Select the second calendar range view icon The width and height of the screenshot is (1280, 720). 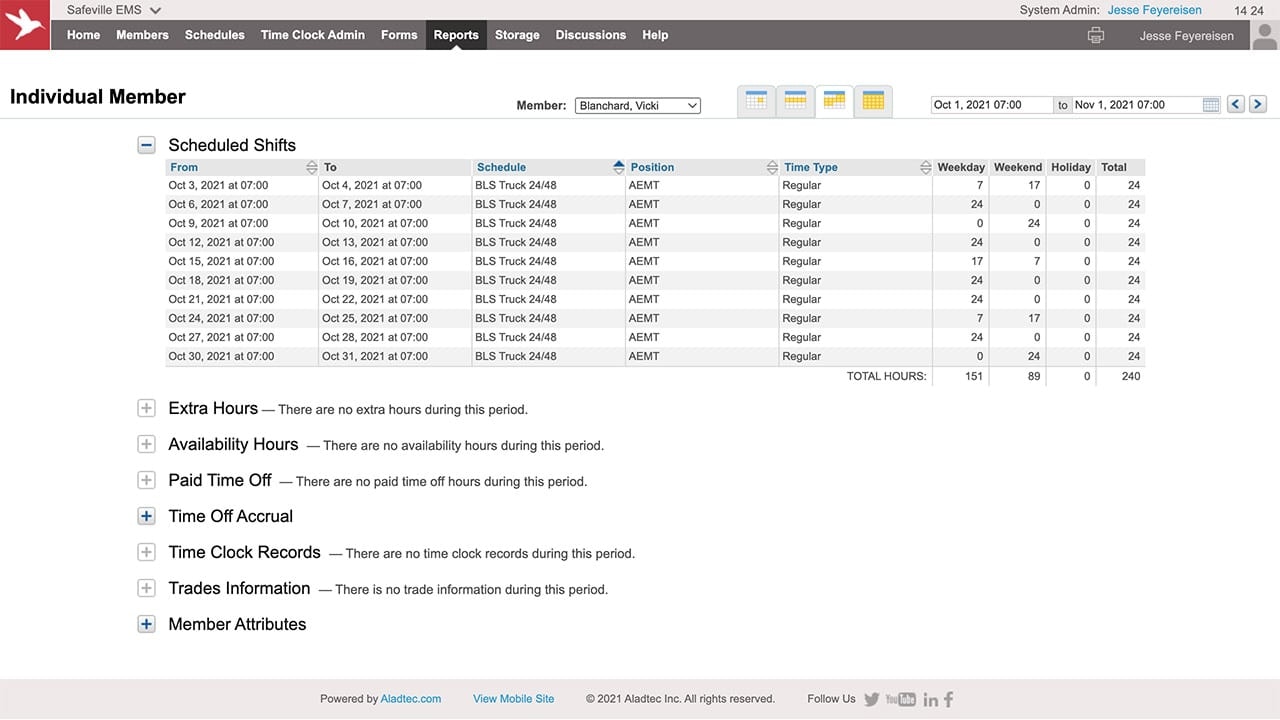point(795,101)
